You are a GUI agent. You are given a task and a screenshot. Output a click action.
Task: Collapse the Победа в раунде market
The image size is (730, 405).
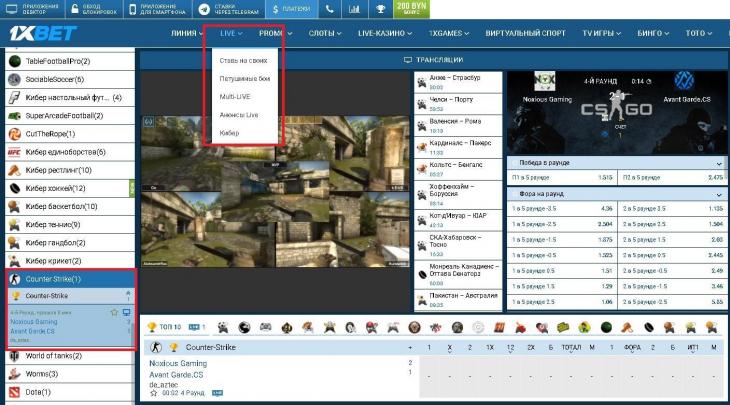click(719, 163)
